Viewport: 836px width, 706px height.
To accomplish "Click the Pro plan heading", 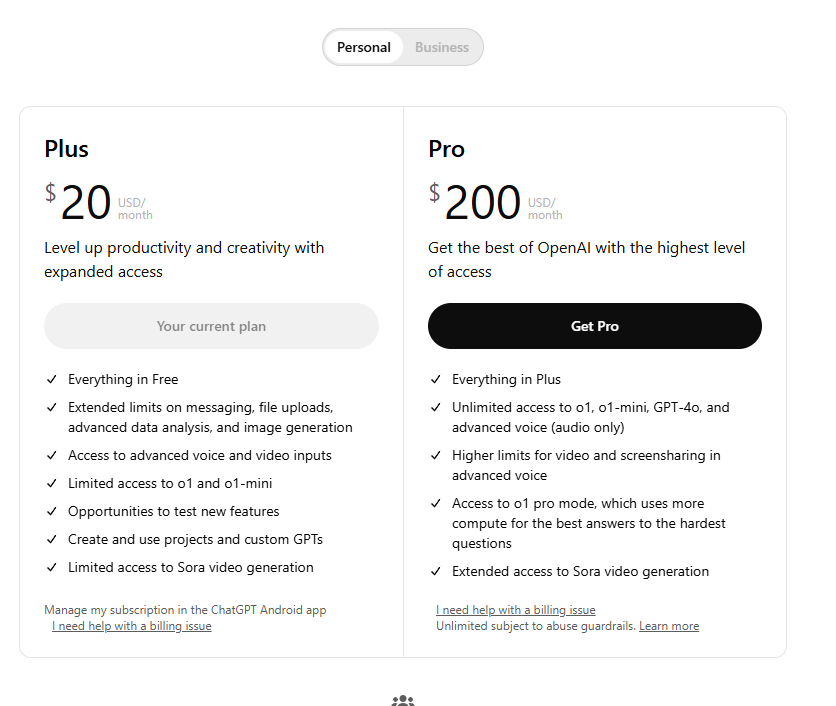I will coord(446,149).
